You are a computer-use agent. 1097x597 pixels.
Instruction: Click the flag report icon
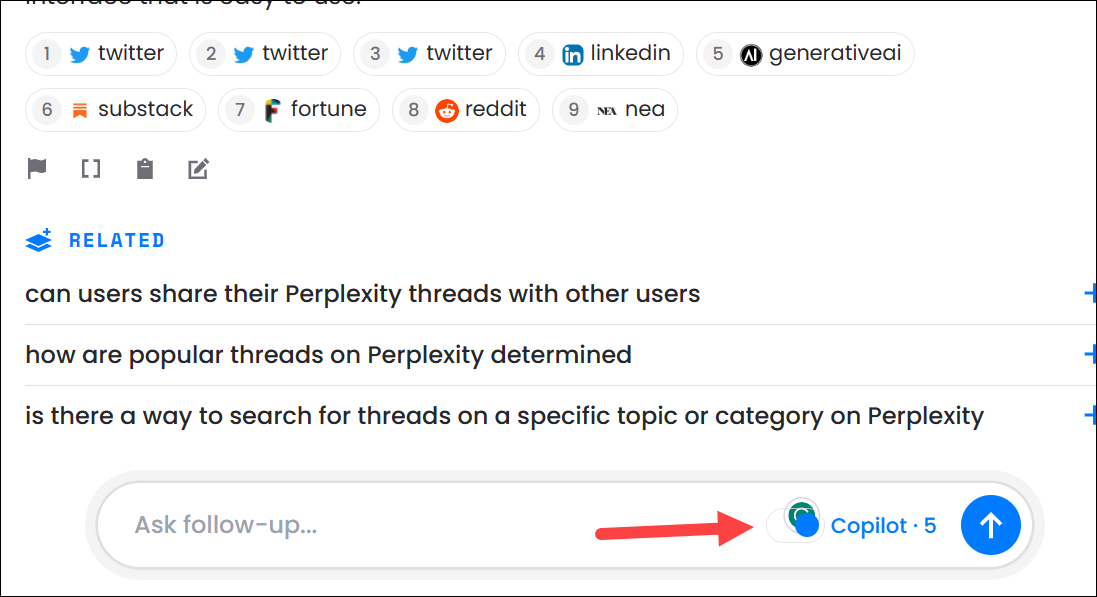37,169
